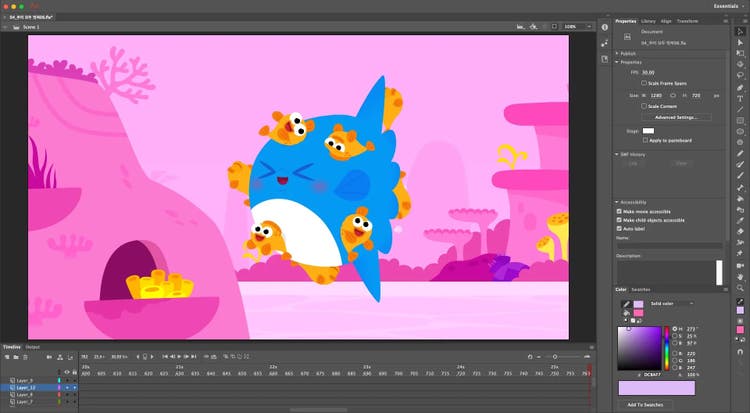Click the stroke color swatch in the Color panel

click(x=639, y=304)
